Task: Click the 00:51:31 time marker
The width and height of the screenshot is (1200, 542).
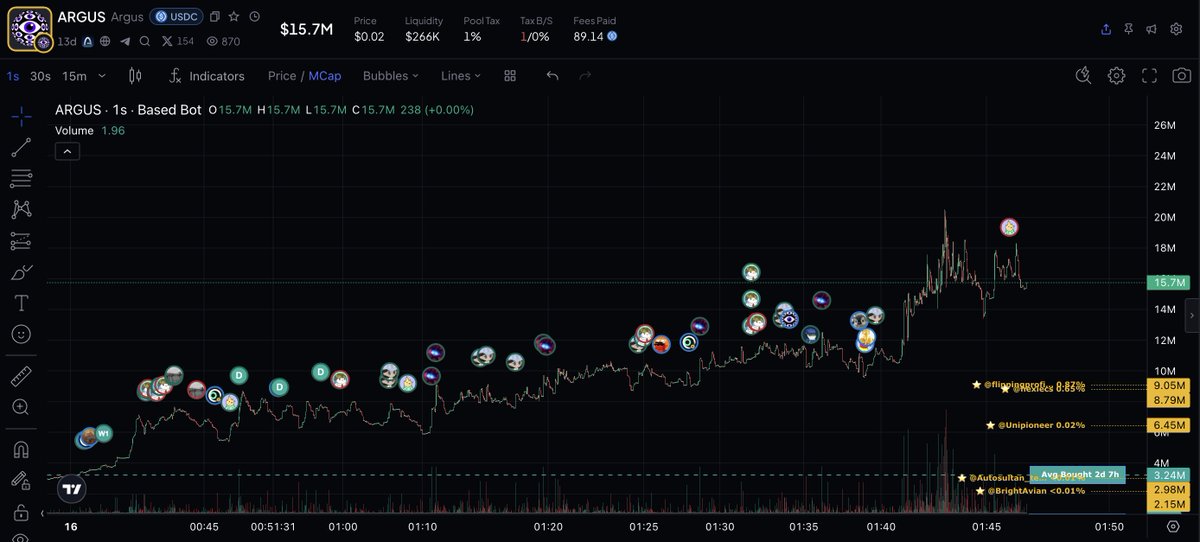Action: coord(273,526)
